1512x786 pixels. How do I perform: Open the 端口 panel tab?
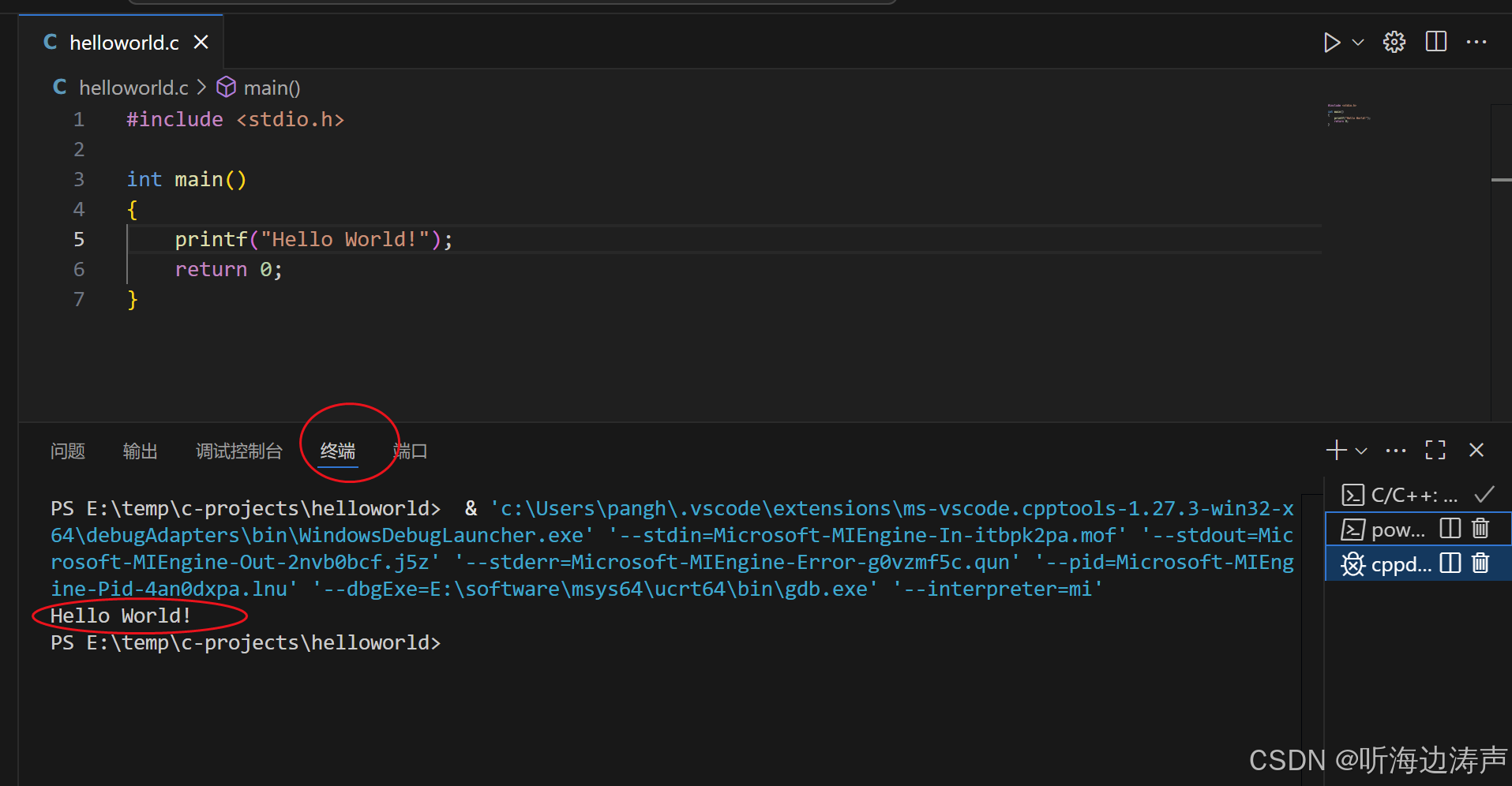tap(411, 451)
